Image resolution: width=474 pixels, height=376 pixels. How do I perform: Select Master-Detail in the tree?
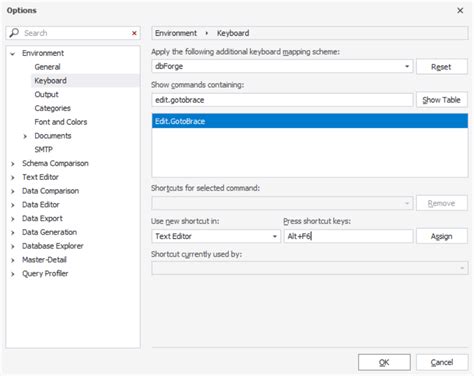click(x=44, y=260)
